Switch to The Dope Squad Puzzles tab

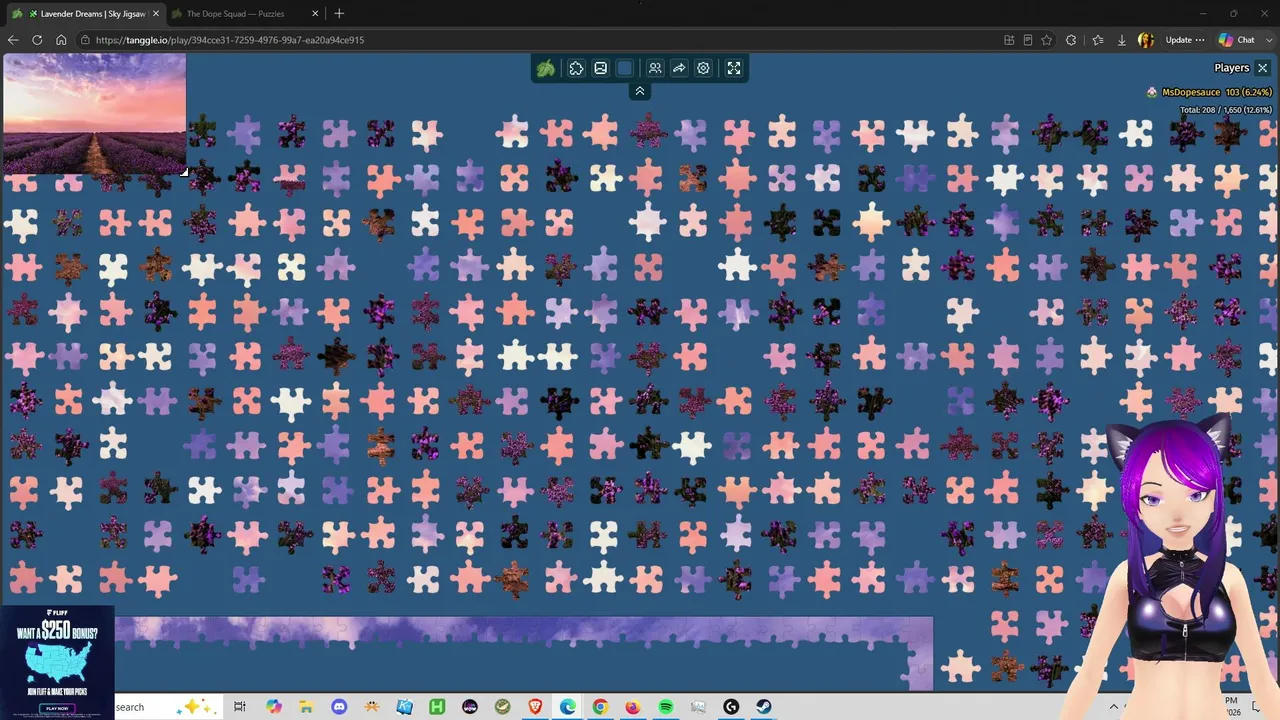(235, 14)
